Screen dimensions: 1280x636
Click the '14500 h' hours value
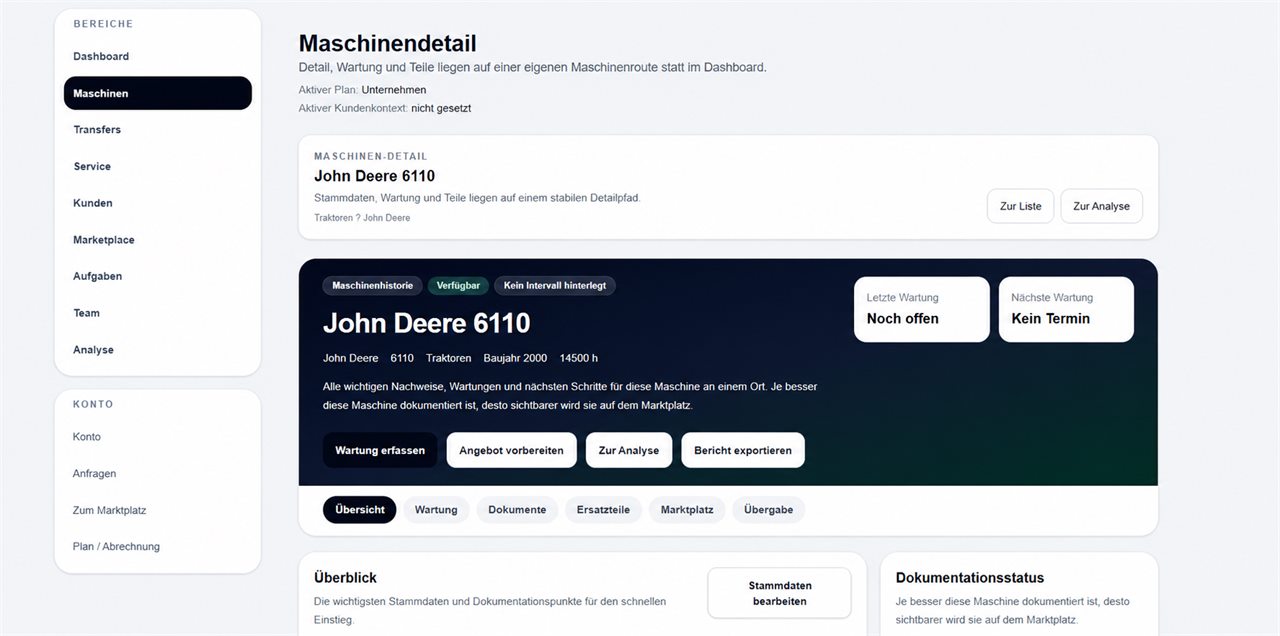(579, 358)
